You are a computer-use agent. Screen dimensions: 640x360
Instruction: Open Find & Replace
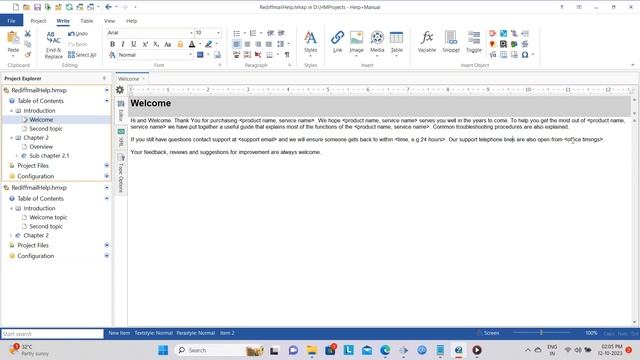(x=53, y=45)
